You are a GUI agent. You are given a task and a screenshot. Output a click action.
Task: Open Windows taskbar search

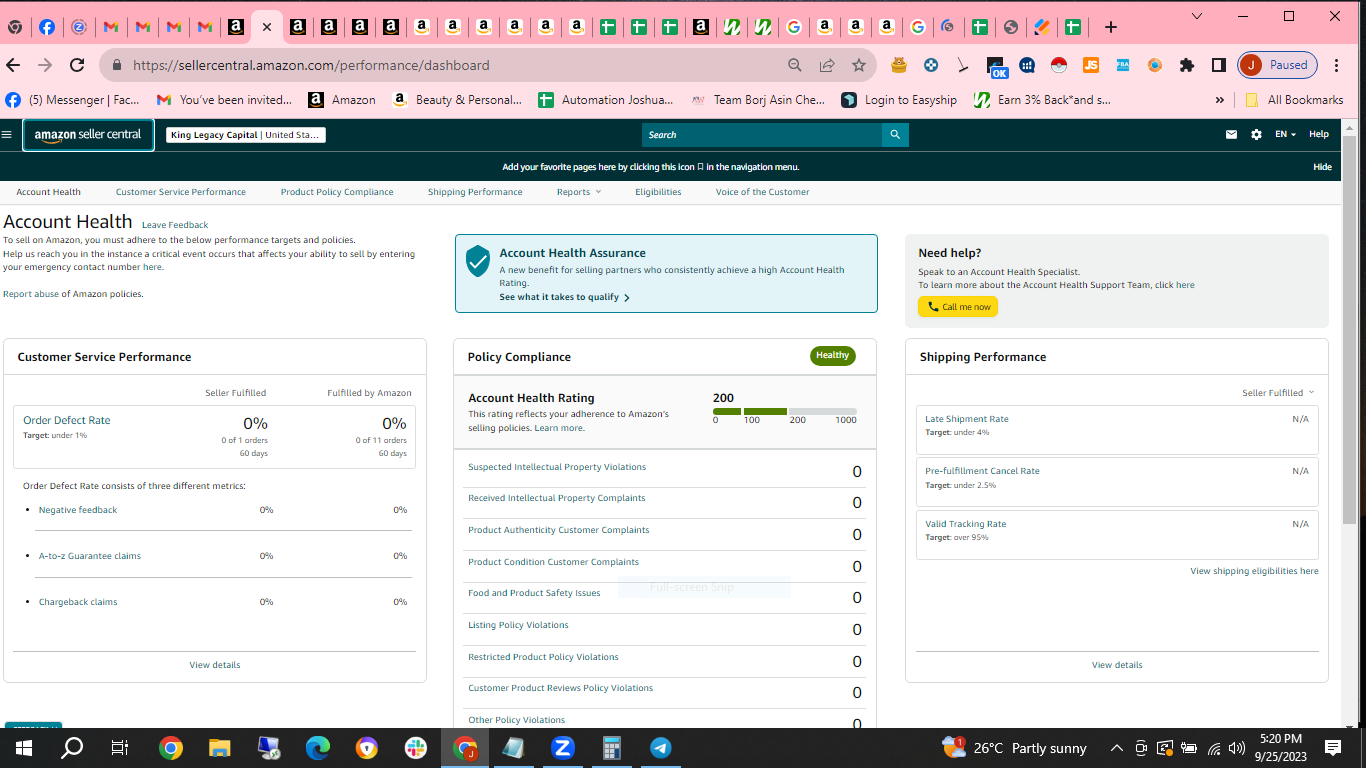72,748
